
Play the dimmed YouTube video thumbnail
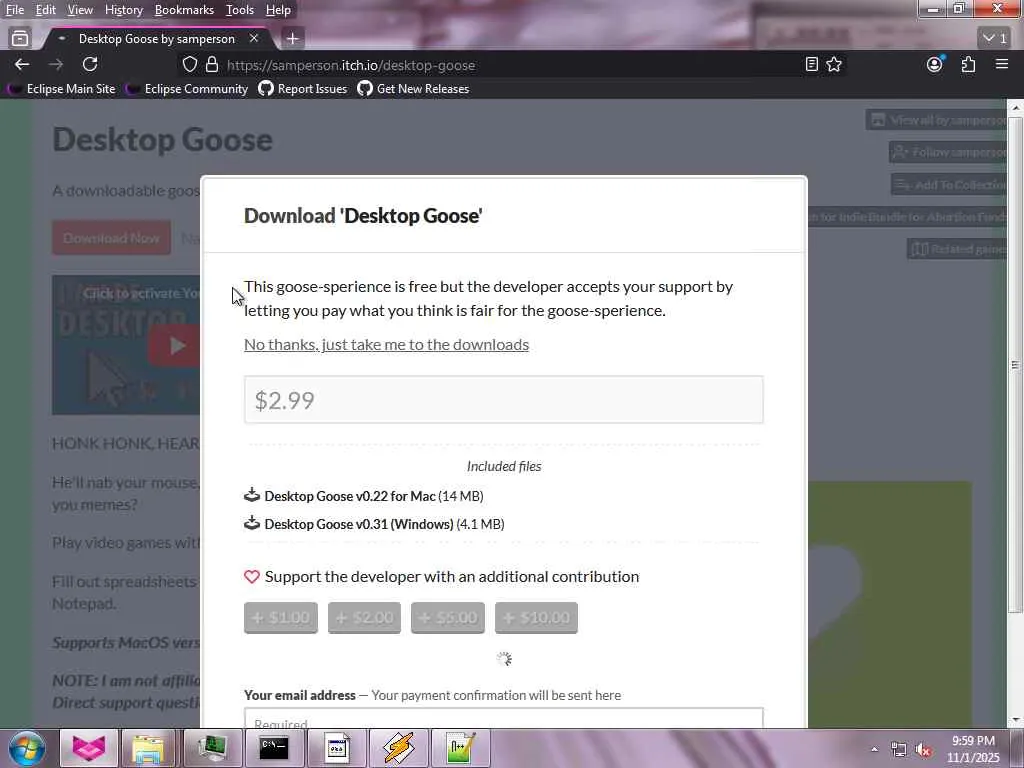(x=174, y=345)
